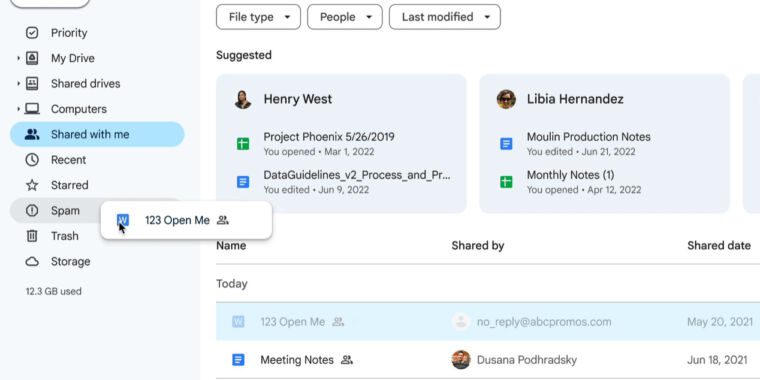Open the Priority section icon
The image size is (760, 380).
32,33
